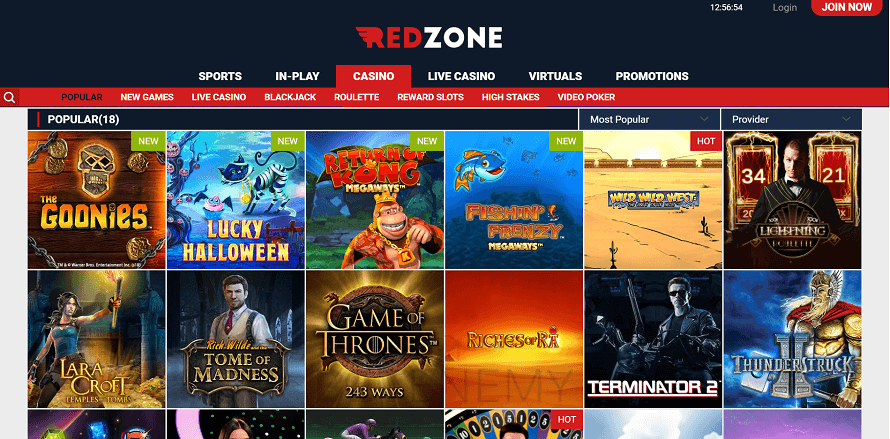
Task: Expand the Most Popular sort dropdown
Action: click(x=649, y=119)
